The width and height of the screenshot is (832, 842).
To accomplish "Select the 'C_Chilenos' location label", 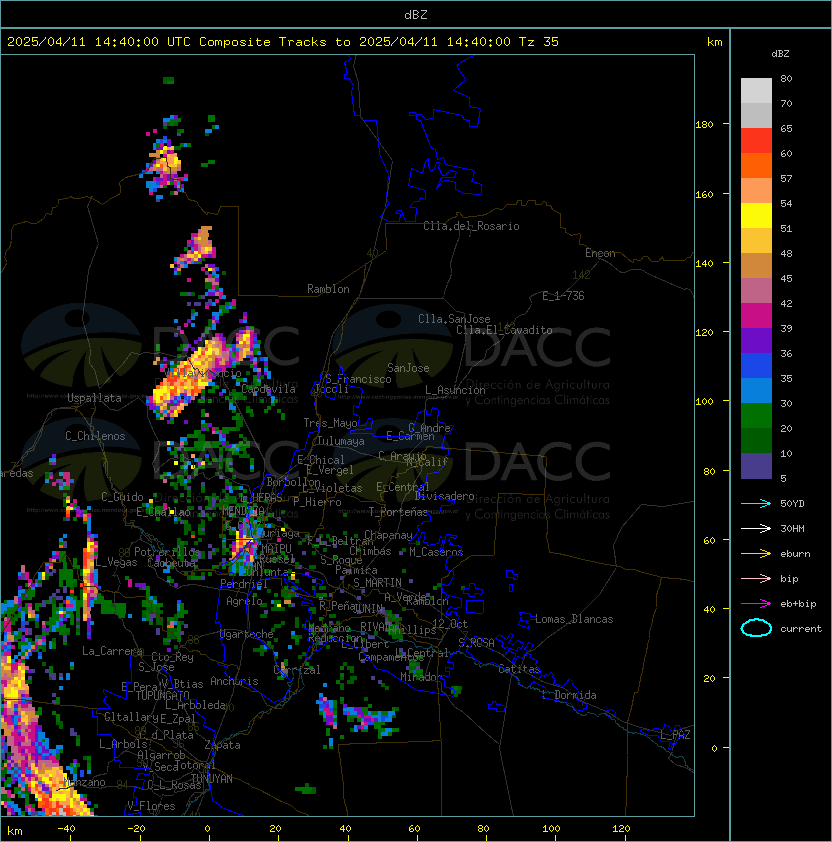I will (95, 436).
